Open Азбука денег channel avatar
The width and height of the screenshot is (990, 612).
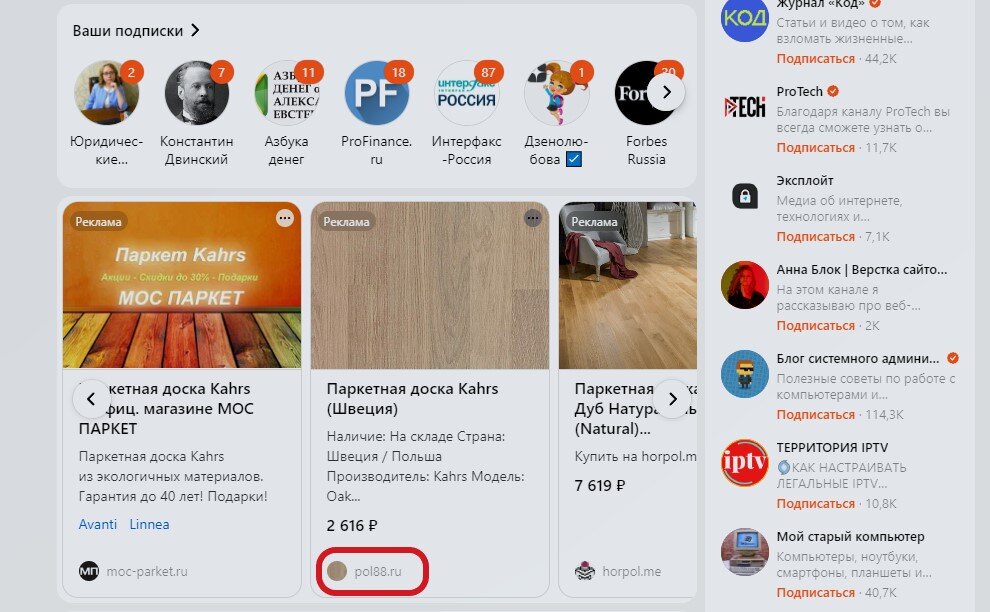[x=287, y=93]
